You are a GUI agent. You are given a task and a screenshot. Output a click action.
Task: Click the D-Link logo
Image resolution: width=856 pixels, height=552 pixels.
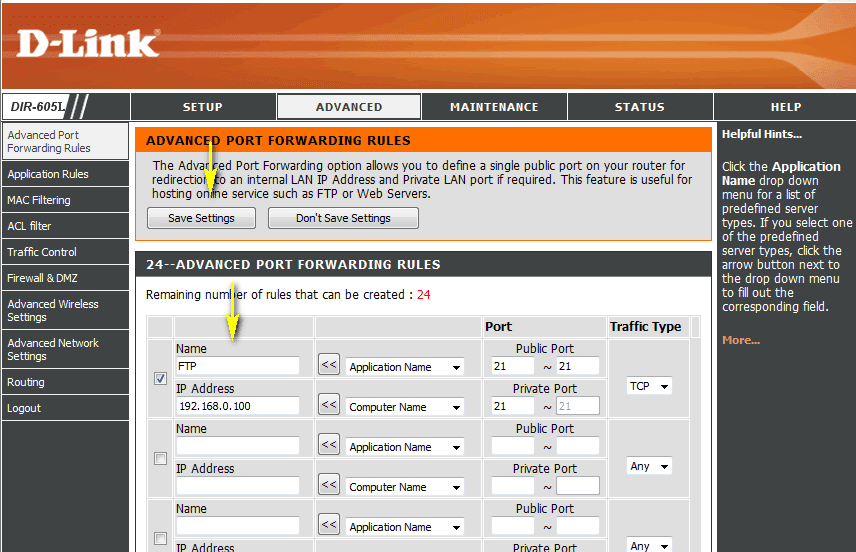coord(88,43)
